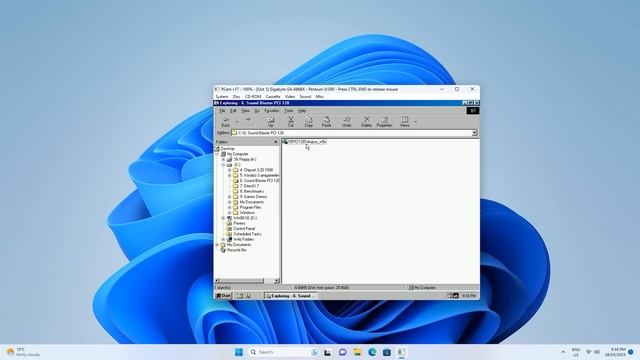Open the Back history dropdown arrow
This screenshot has width=640, height=360.
click(237, 122)
